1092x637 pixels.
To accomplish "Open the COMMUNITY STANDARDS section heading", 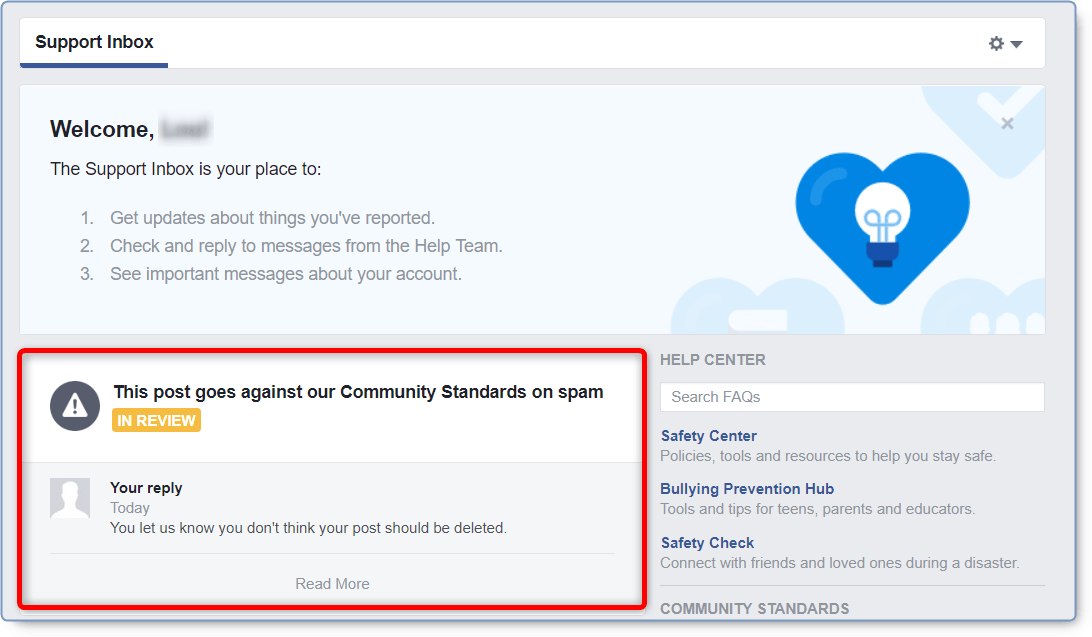I will point(755,608).
